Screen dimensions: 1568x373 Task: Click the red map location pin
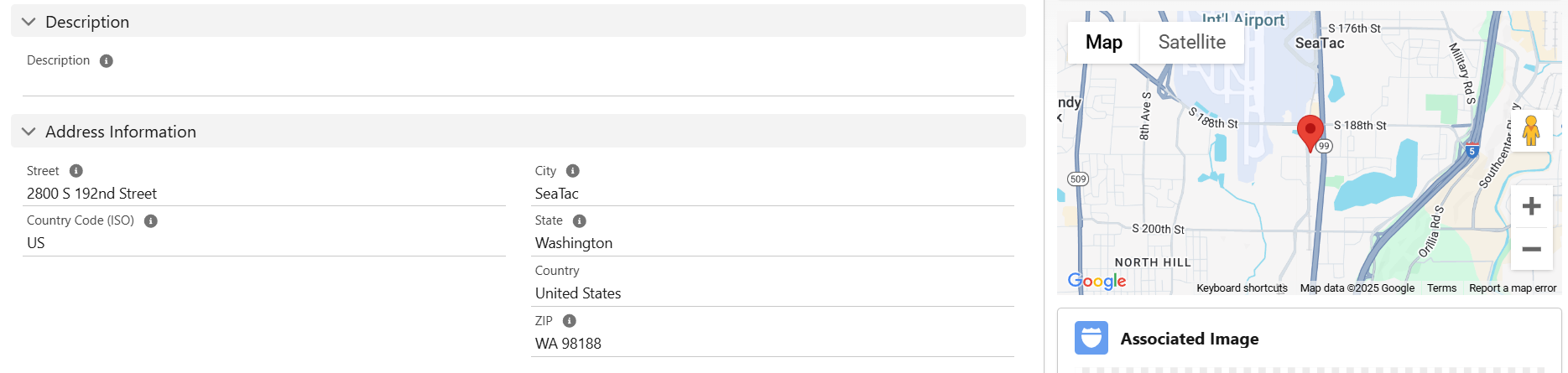pyautogui.click(x=1310, y=132)
